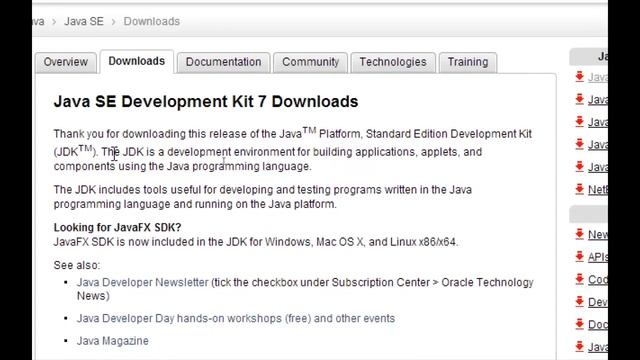Open the Java Developer Newsletter link
The height and width of the screenshot is (360, 640).
(x=142, y=282)
